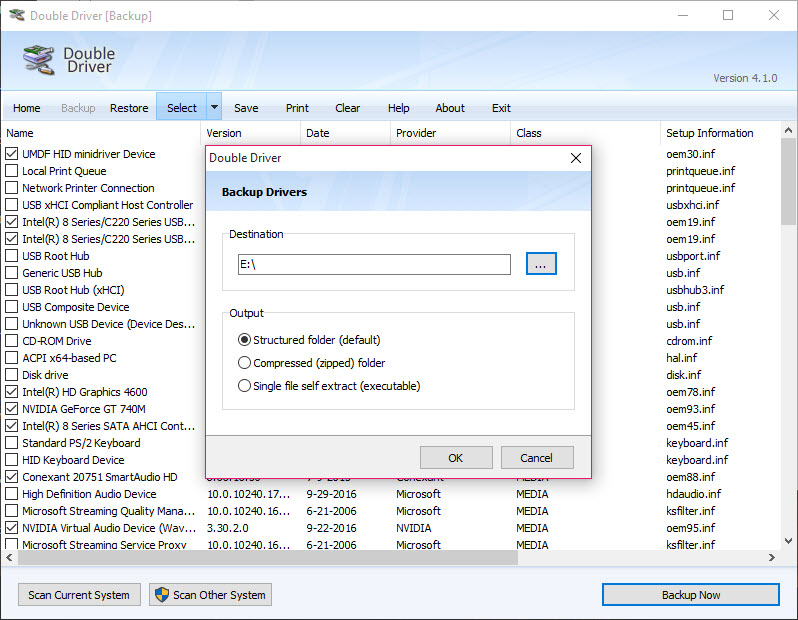Click Scan Current System button
The height and width of the screenshot is (620, 798).
click(79, 595)
